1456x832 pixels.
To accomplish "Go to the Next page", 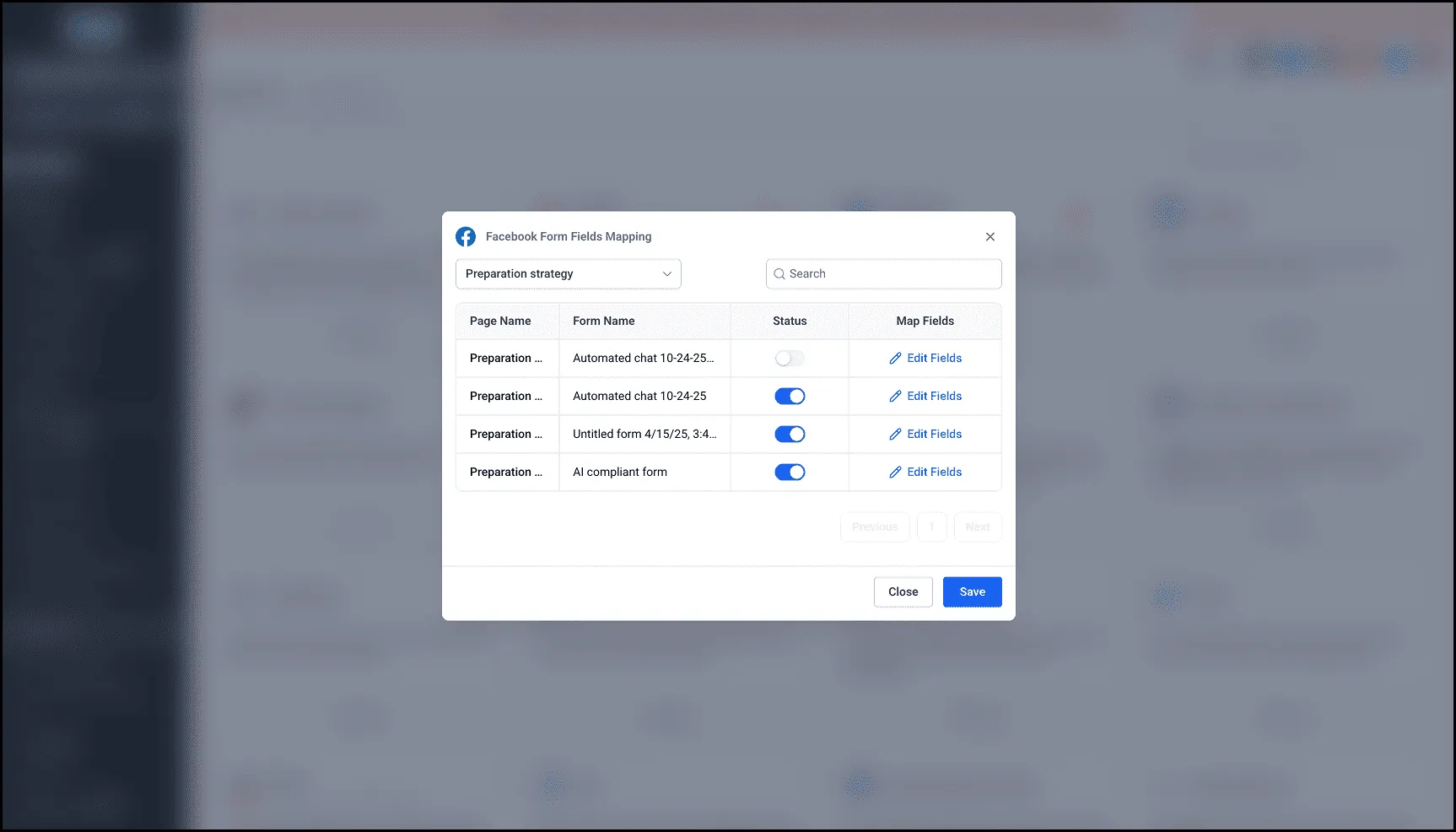I will tap(977, 527).
